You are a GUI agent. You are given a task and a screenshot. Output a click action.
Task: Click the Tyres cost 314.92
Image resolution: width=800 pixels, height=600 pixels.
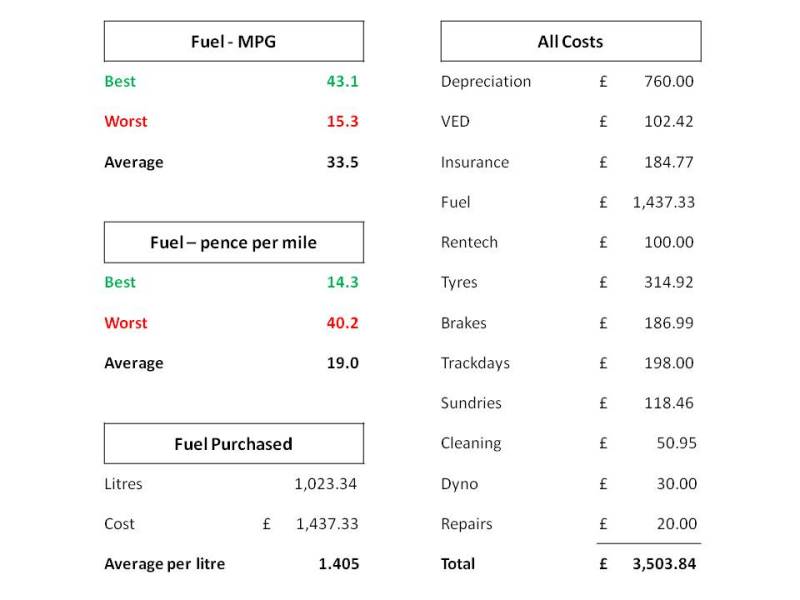point(669,282)
